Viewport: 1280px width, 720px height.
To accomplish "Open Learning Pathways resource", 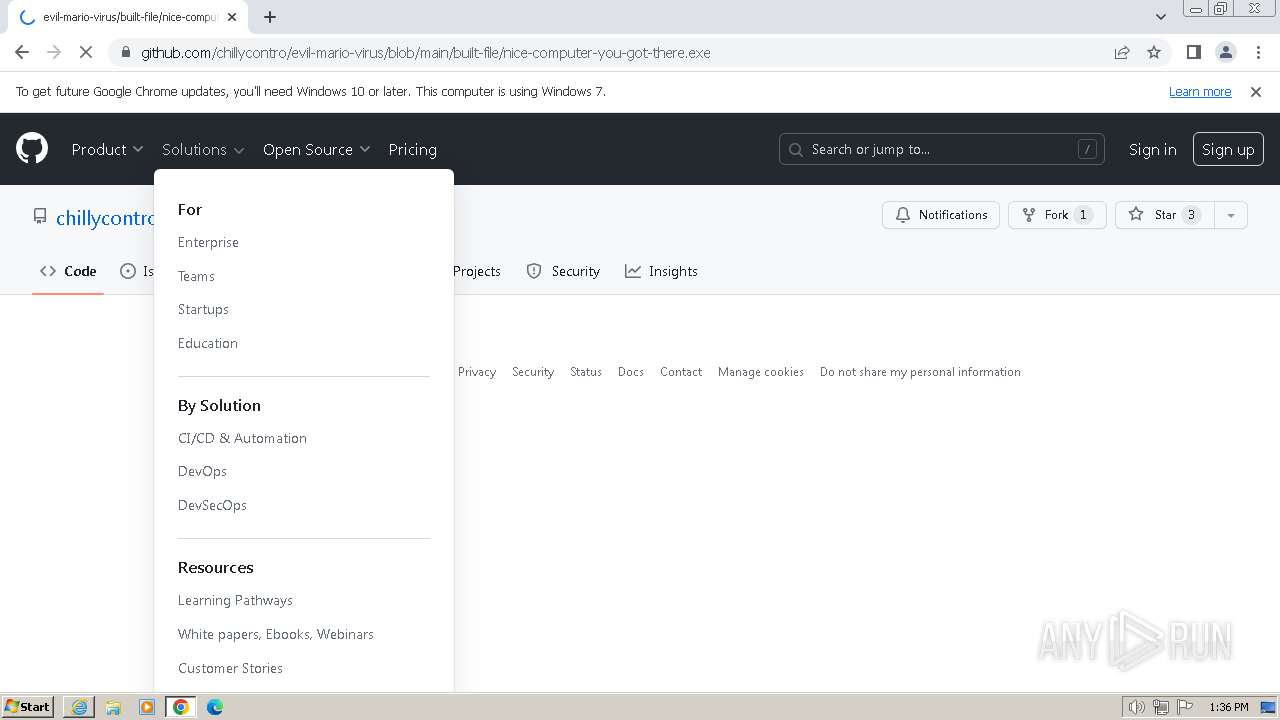I will coord(235,600).
